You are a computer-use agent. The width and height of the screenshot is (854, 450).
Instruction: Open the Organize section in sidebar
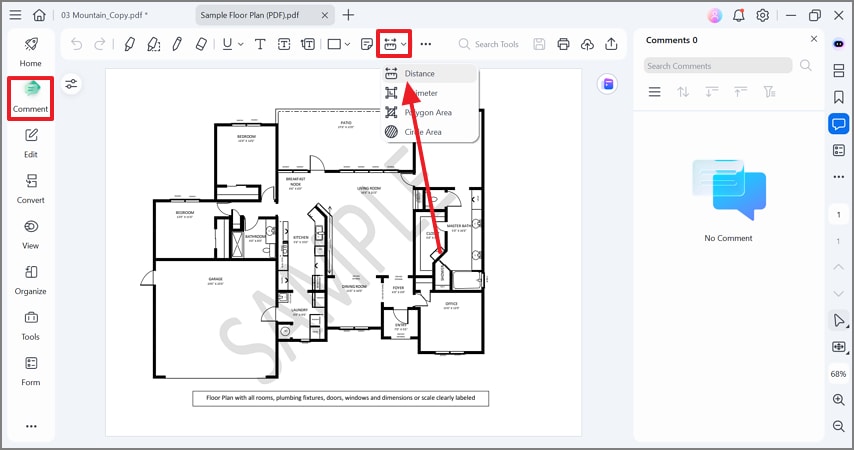click(x=30, y=281)
